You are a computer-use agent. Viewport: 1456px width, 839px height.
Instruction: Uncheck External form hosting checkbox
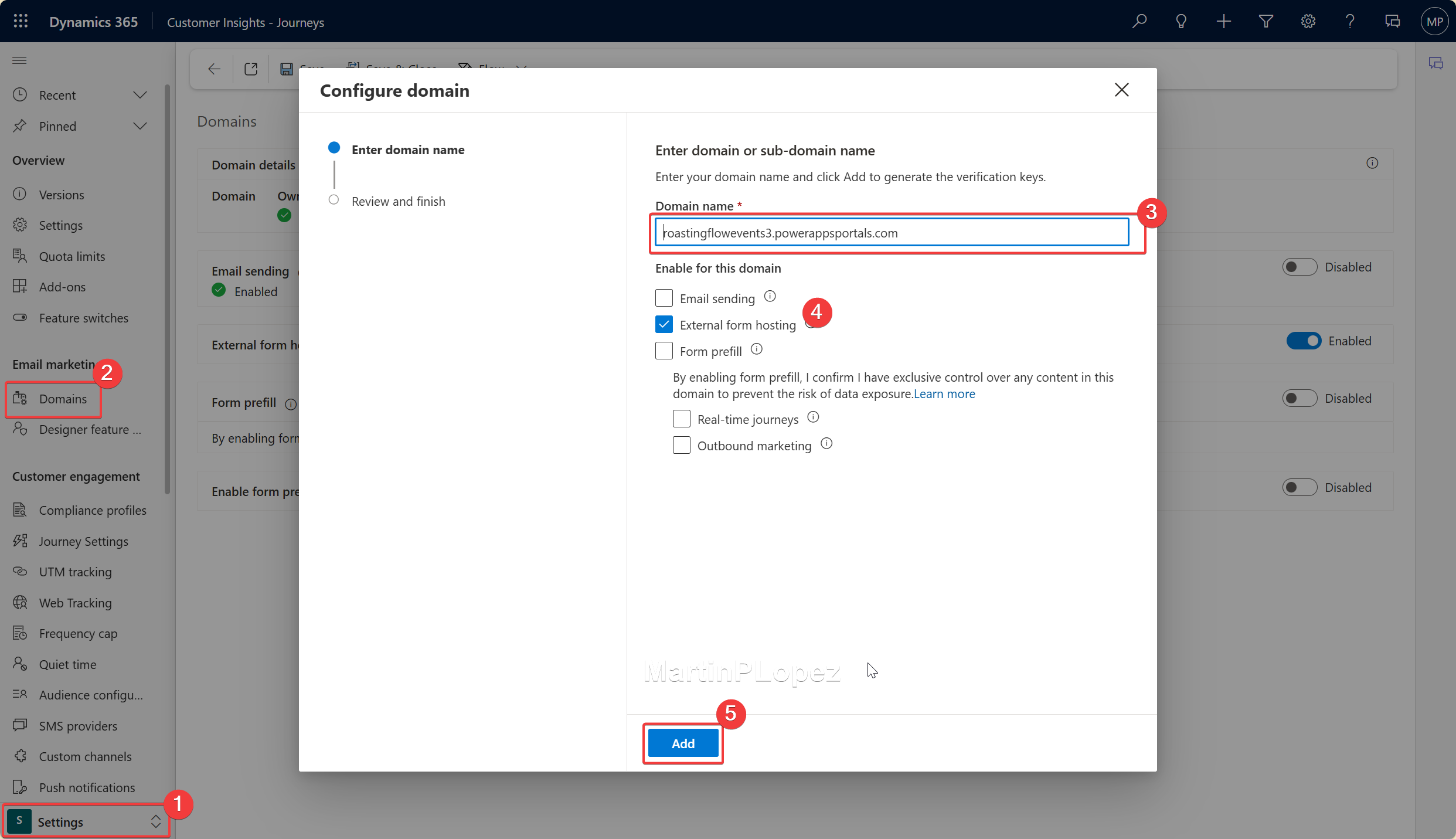[x=664, y=324]
